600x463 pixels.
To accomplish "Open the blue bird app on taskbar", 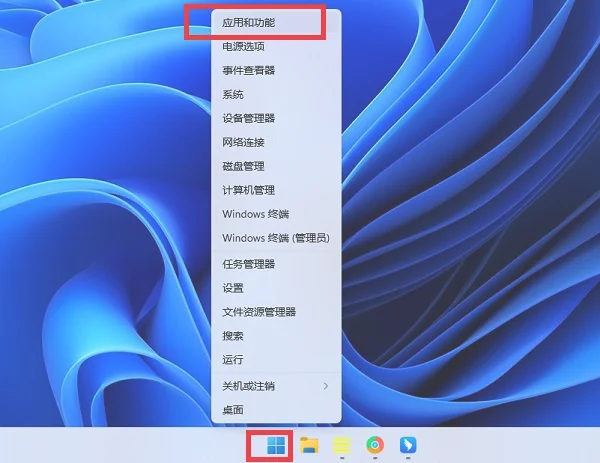I will (x=408, y=445).
